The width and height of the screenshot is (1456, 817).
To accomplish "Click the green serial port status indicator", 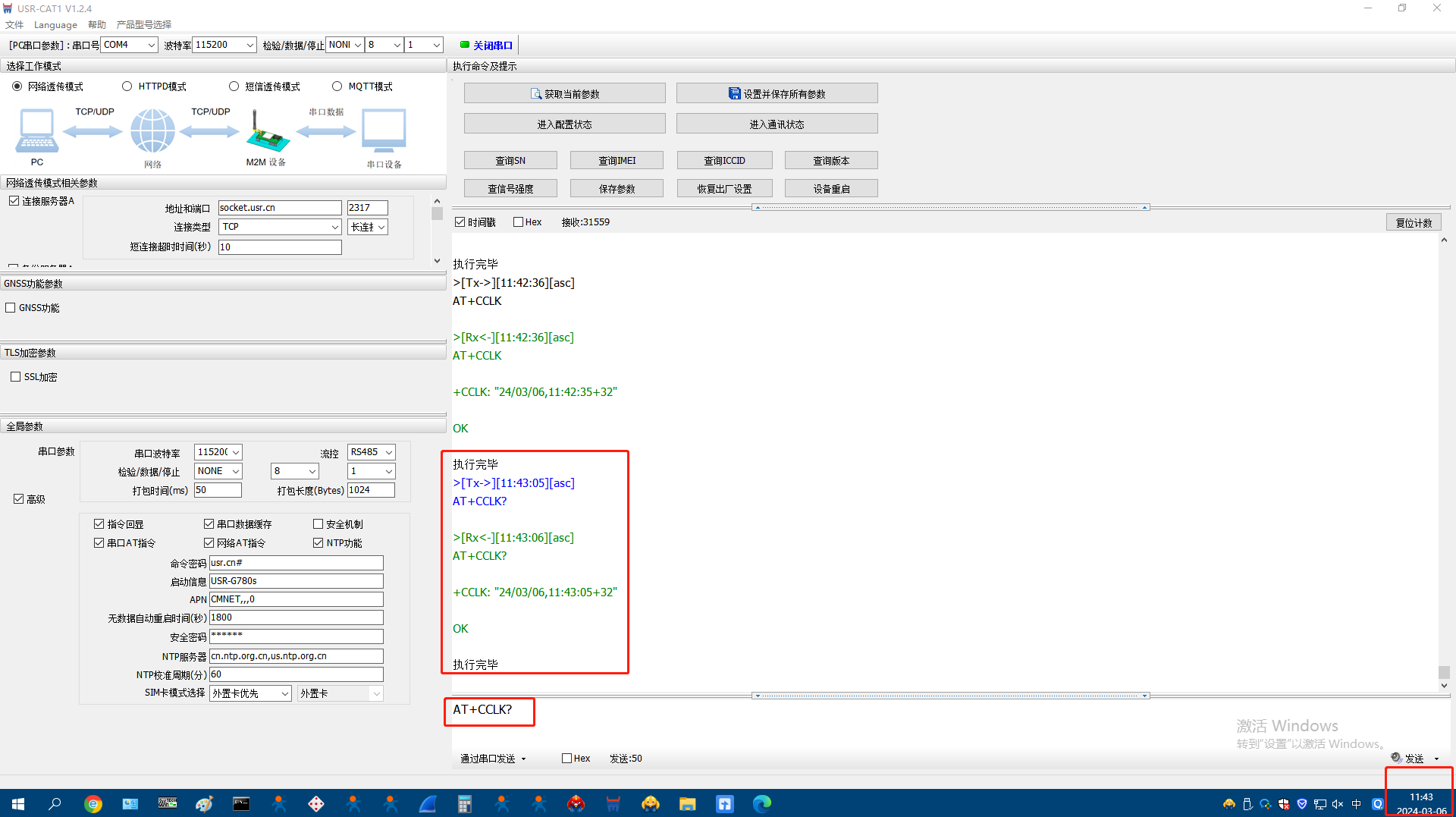I will pos(465,45).
